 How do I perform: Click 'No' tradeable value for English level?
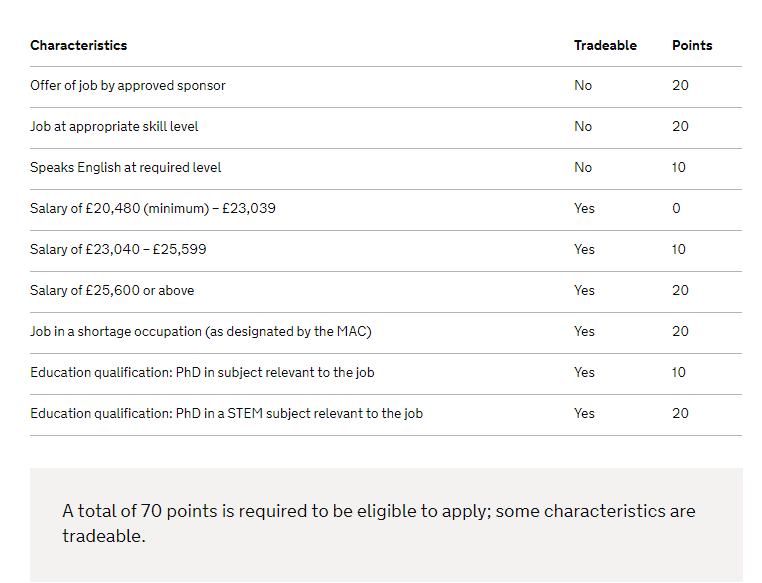point(583,168)
